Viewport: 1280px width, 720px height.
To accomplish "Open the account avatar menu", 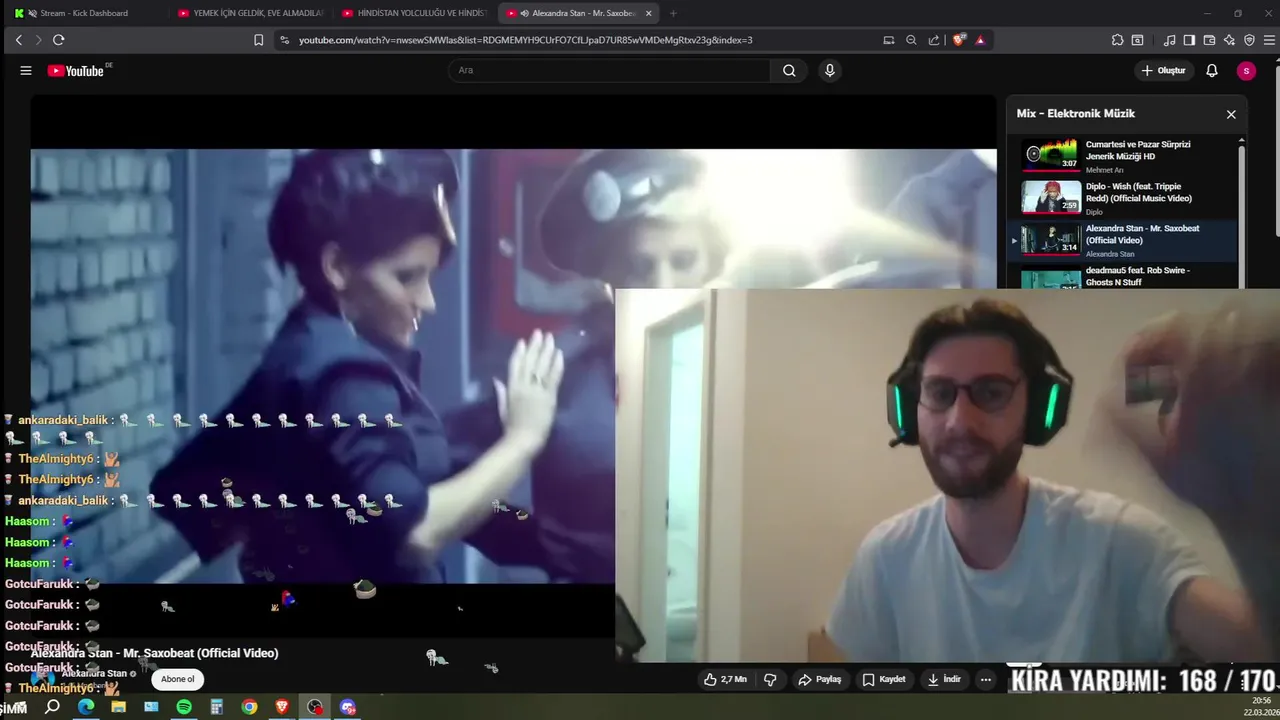I will [x=1246, y=71].
